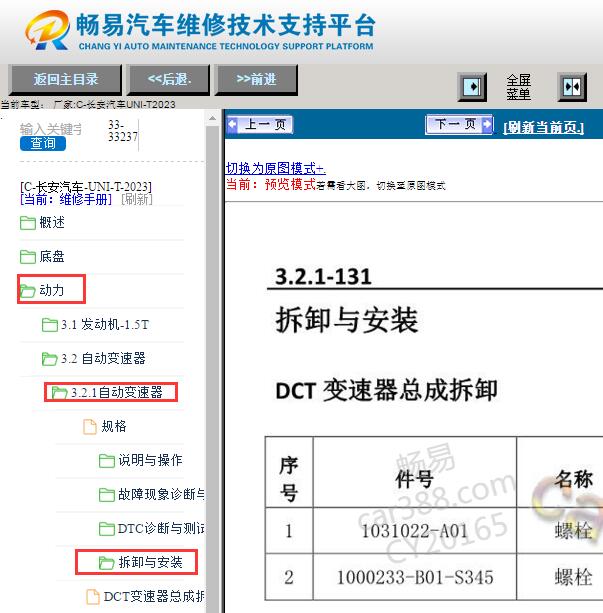Go back with <<后退 button

click(x=169, y=79)
